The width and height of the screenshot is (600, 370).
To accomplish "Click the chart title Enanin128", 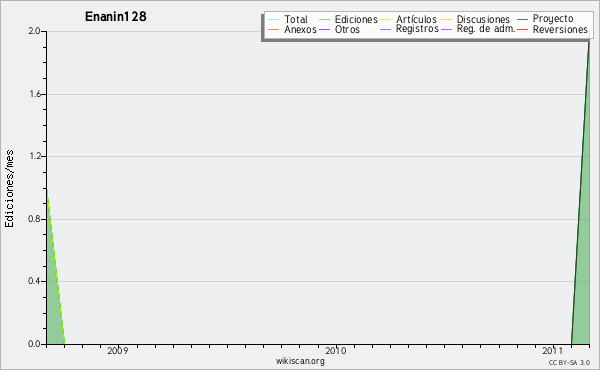I will pyautogui.click(x=116, y=16).
